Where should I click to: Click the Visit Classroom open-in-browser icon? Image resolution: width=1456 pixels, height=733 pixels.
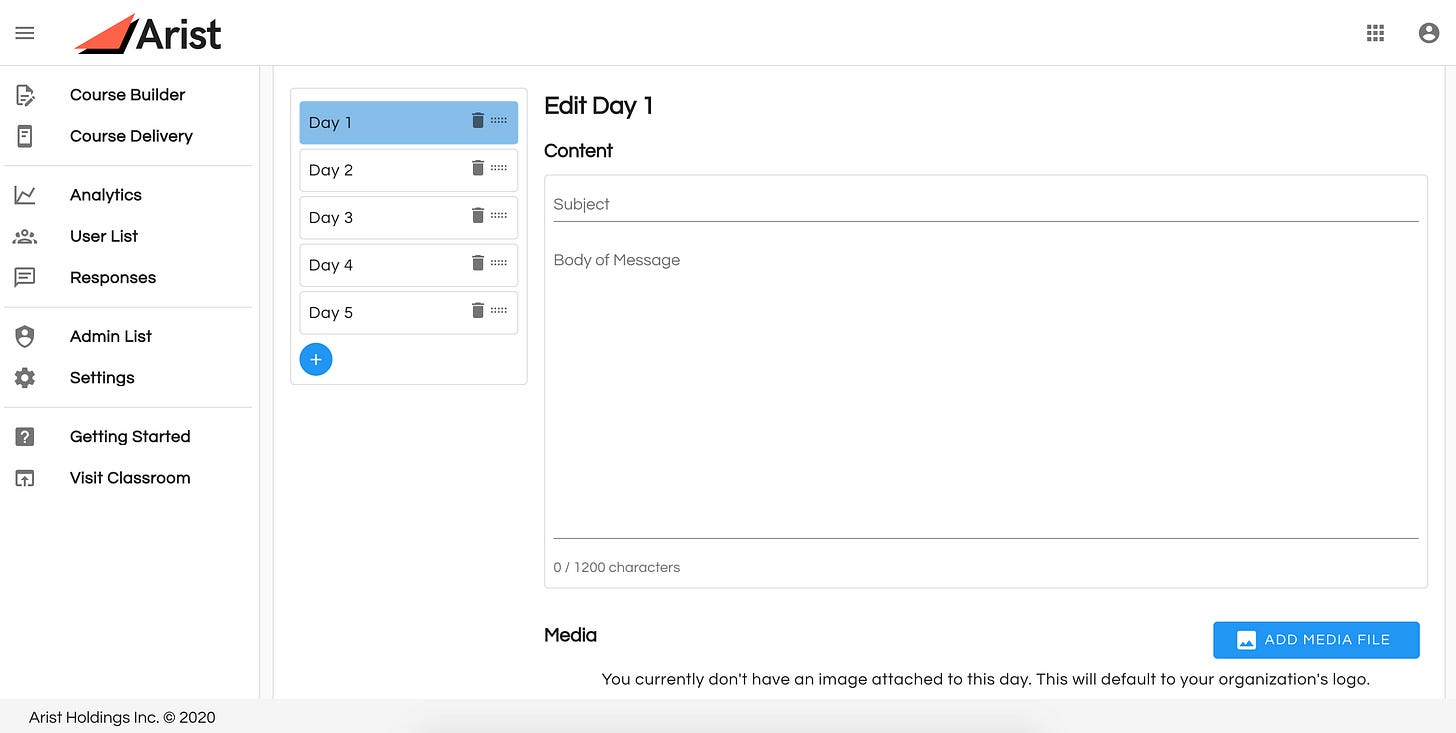click(x=25, y=477)
